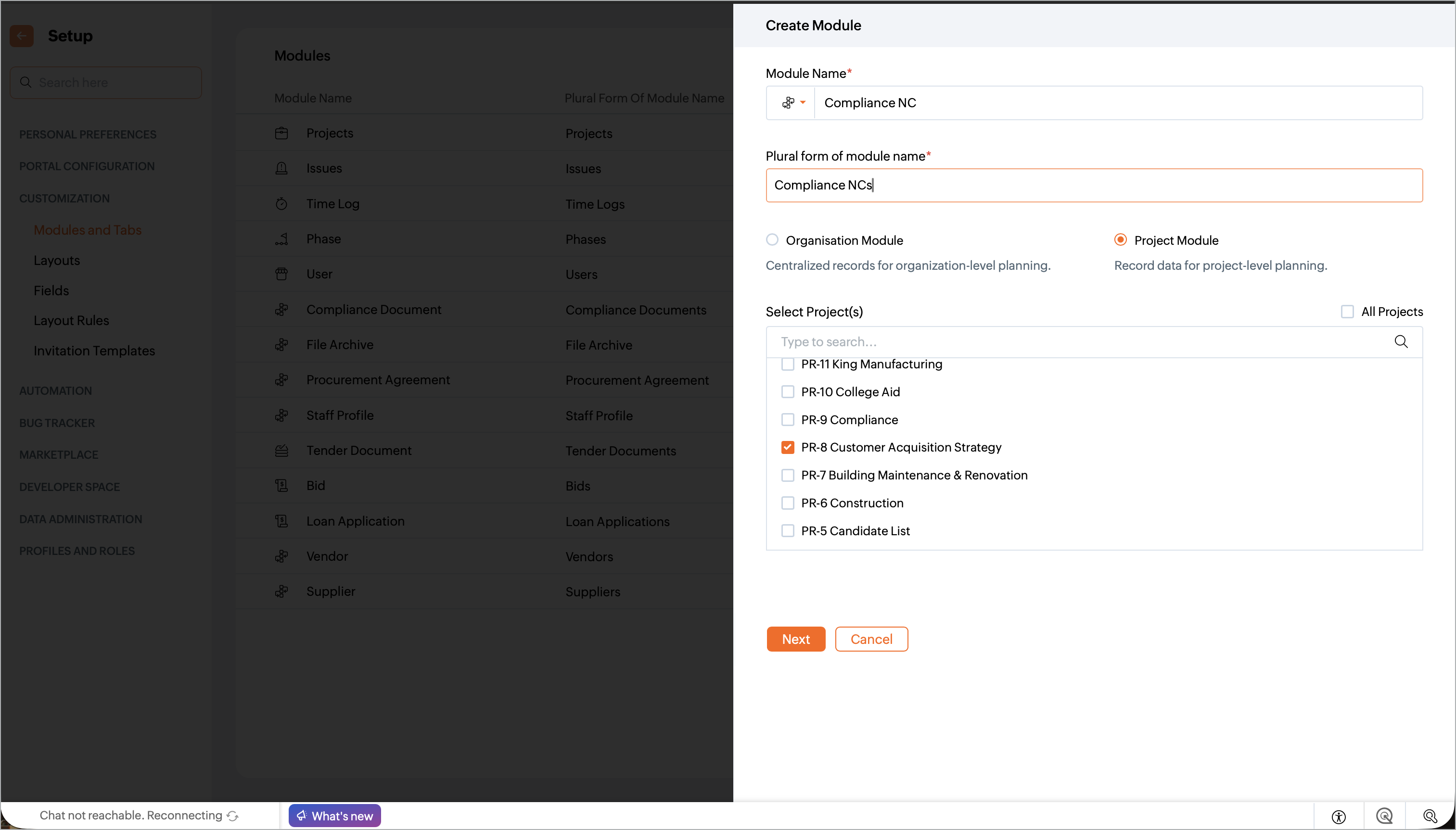This screenshot has height=830, width=1456.
Task: Expand the Automation section in sidebar
Action: pos(55,390)
